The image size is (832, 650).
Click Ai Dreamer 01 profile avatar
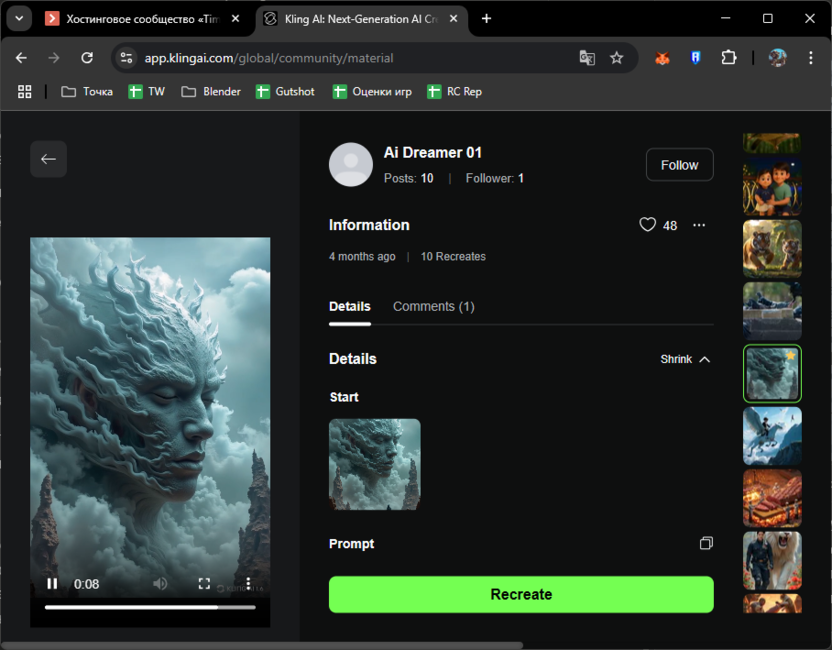pos(351,165)
